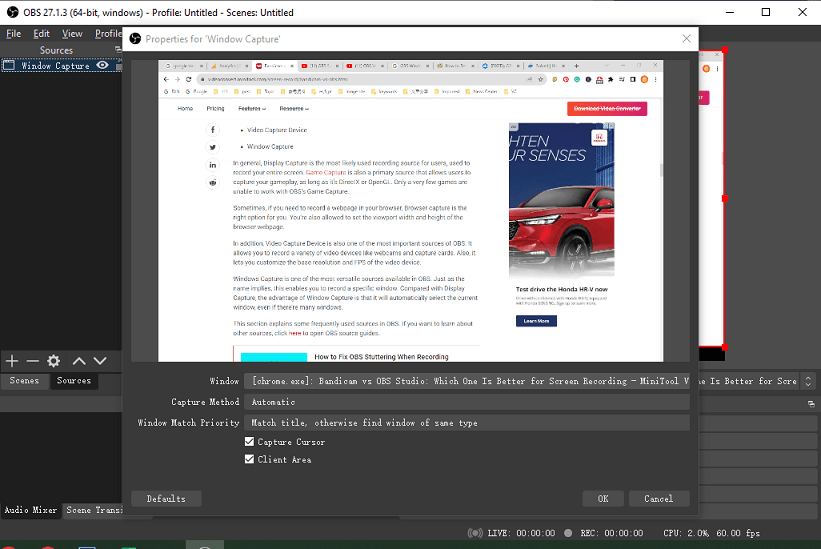Toggle the Client Area checkbox

pos(249,459)
